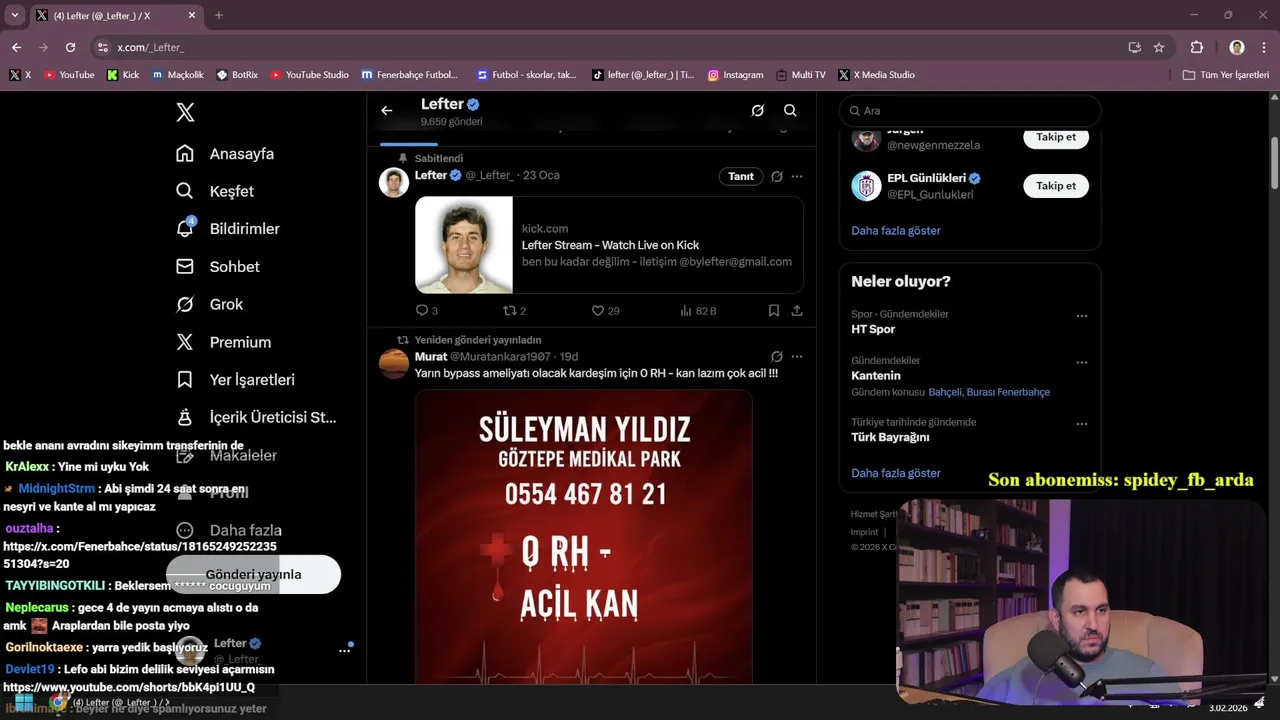The width and height of the screenshot is (1280, 720).
Task: Click Grok icon on Murat's post
Action: [777, 356]
